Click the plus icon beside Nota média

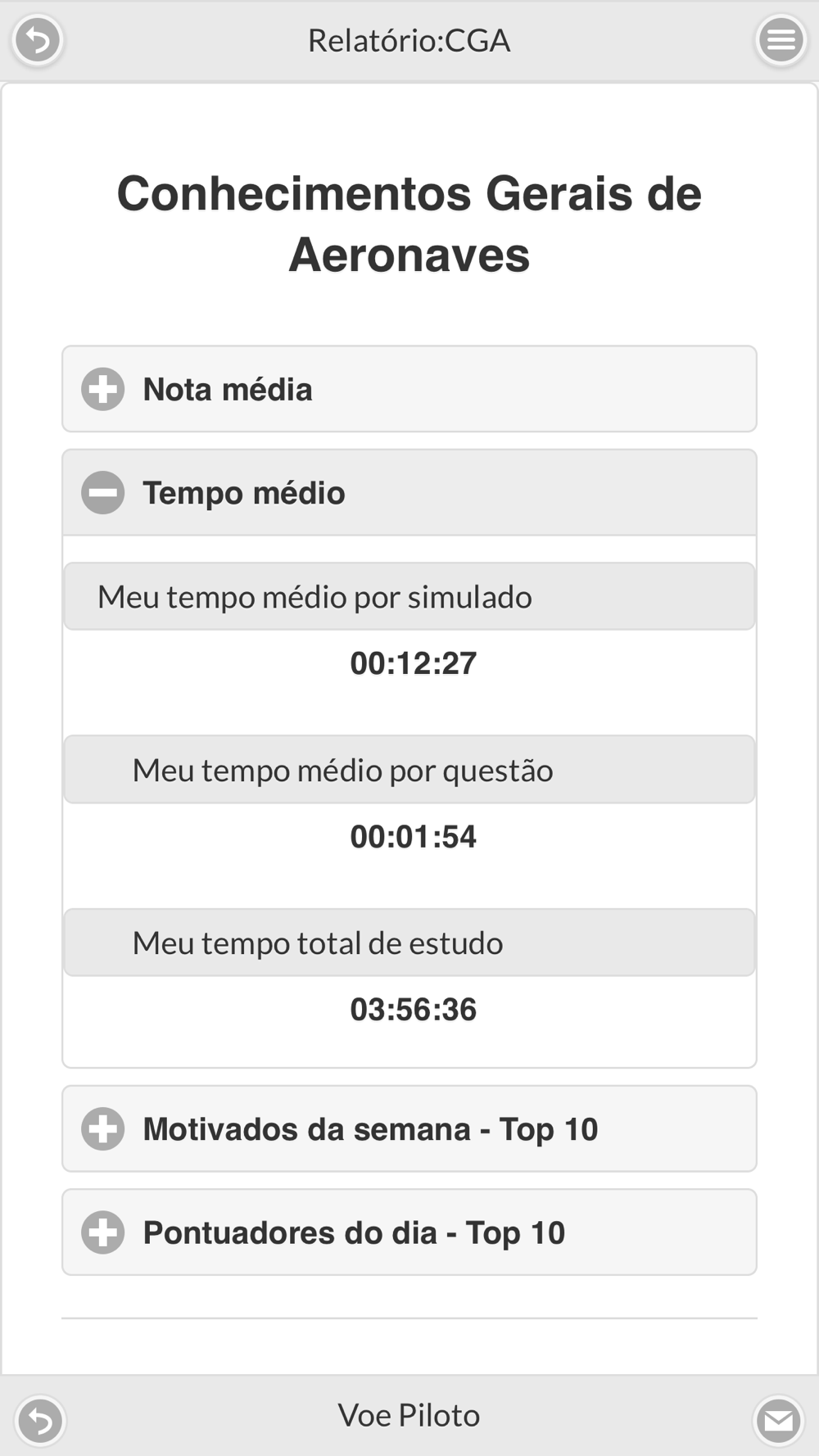click(103, 389)
